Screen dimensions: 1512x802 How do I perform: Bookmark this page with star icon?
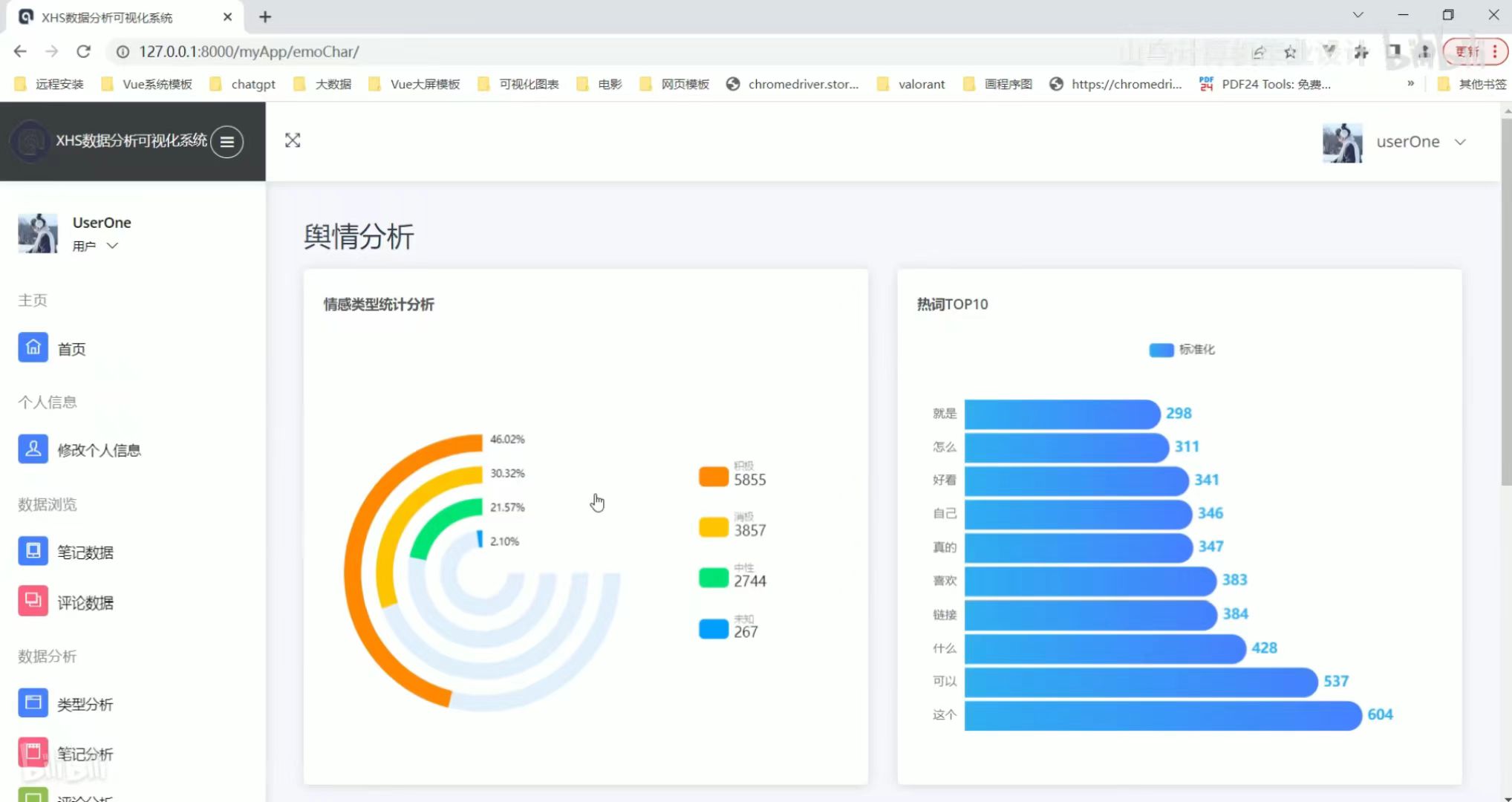coord(1290,52)
